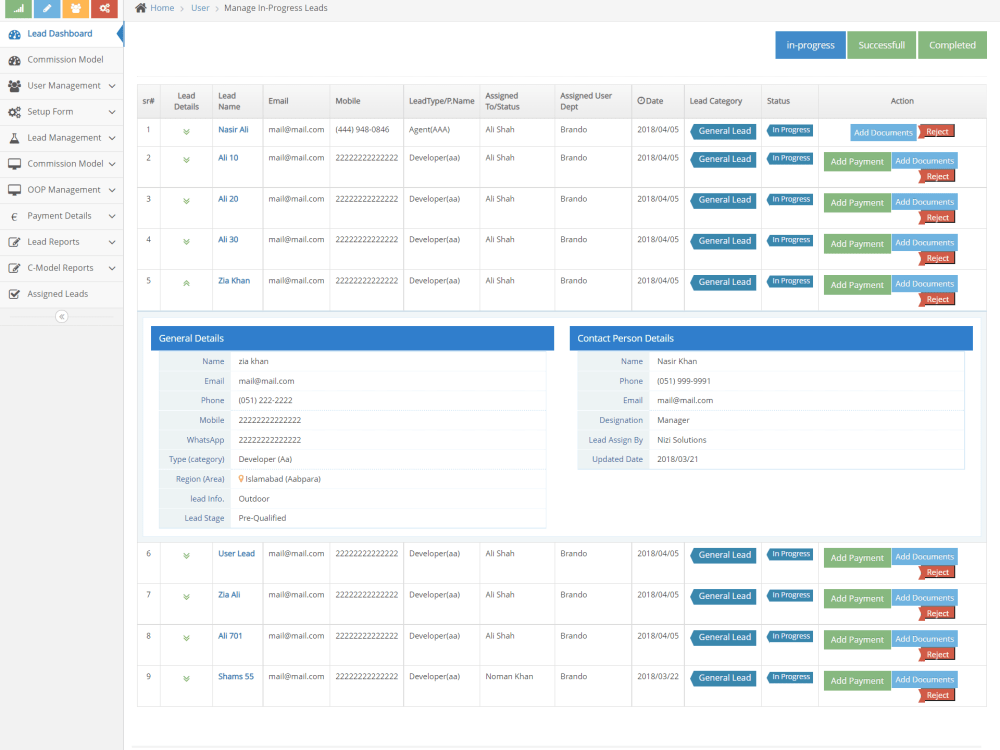1000x750 pixels.
Task: Open OOP Management sidebar item
Action: 61,190
